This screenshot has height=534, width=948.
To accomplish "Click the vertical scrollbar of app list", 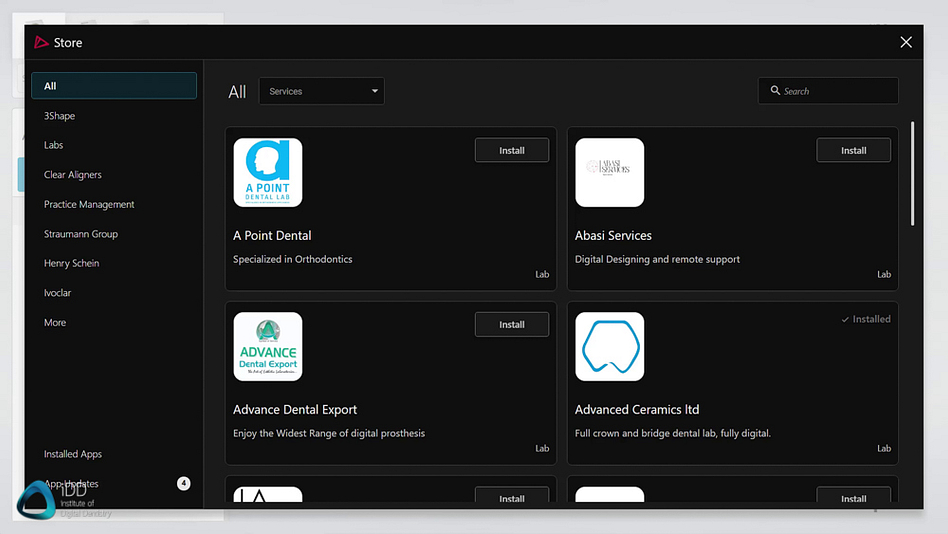I will (912, 175).
